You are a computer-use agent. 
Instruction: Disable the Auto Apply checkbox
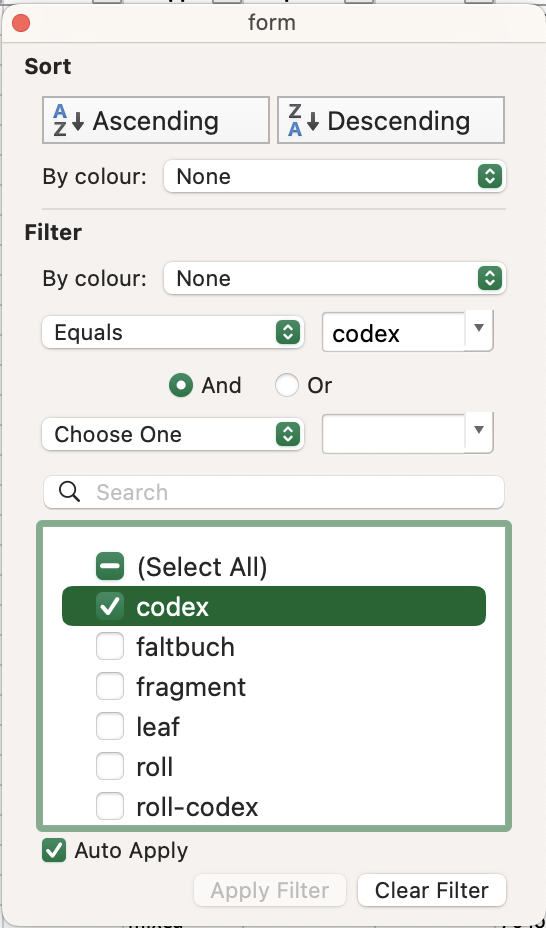point(54,850)
